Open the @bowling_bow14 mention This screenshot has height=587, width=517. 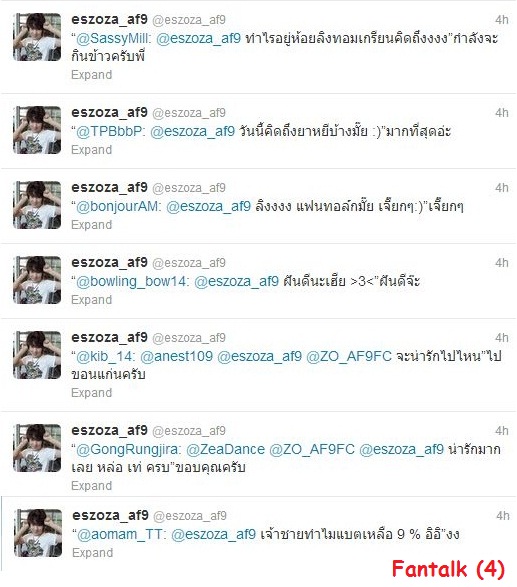pos(131,281)
